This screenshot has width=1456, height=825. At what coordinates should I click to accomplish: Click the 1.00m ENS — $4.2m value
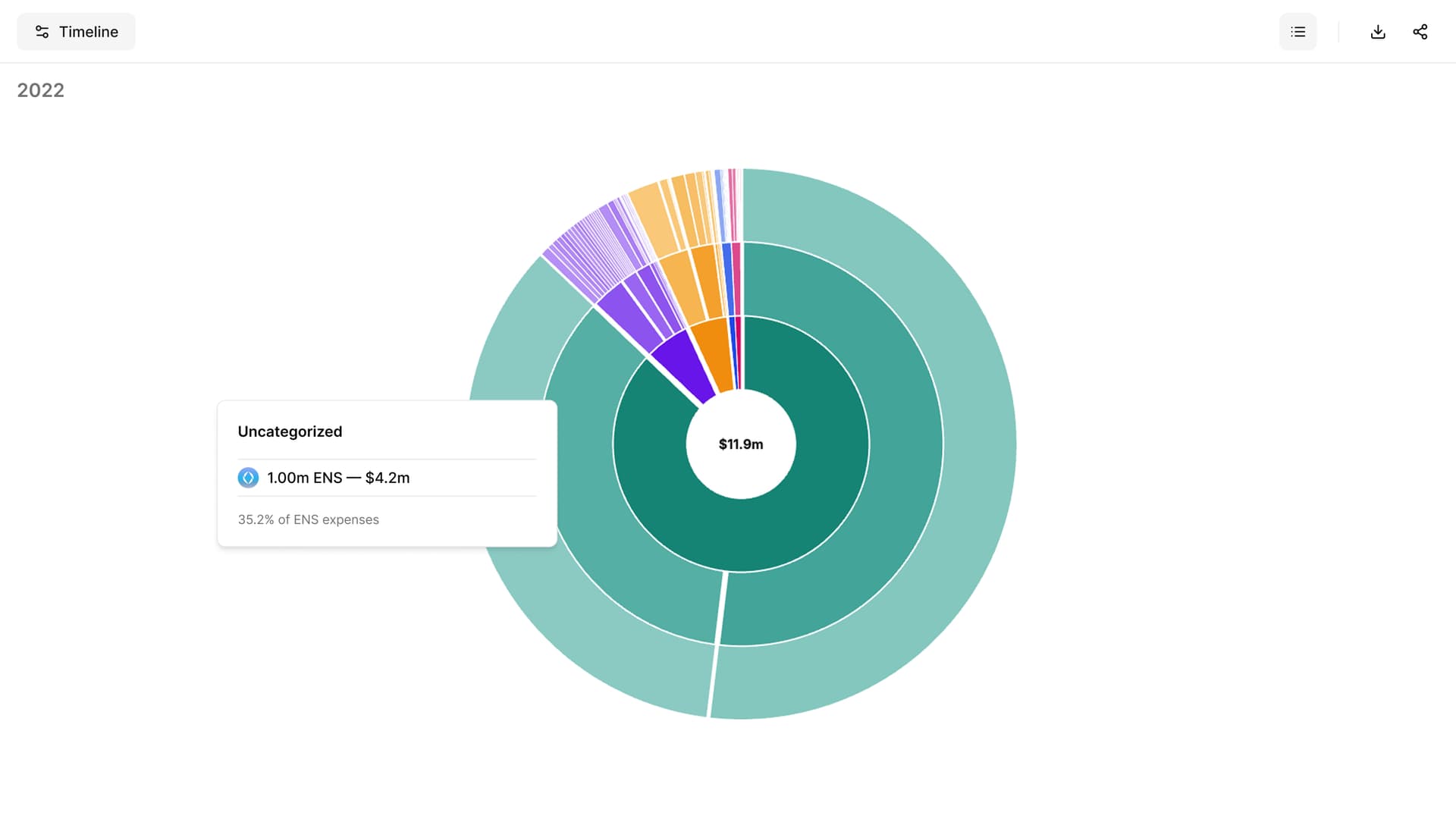coord(338,478)
